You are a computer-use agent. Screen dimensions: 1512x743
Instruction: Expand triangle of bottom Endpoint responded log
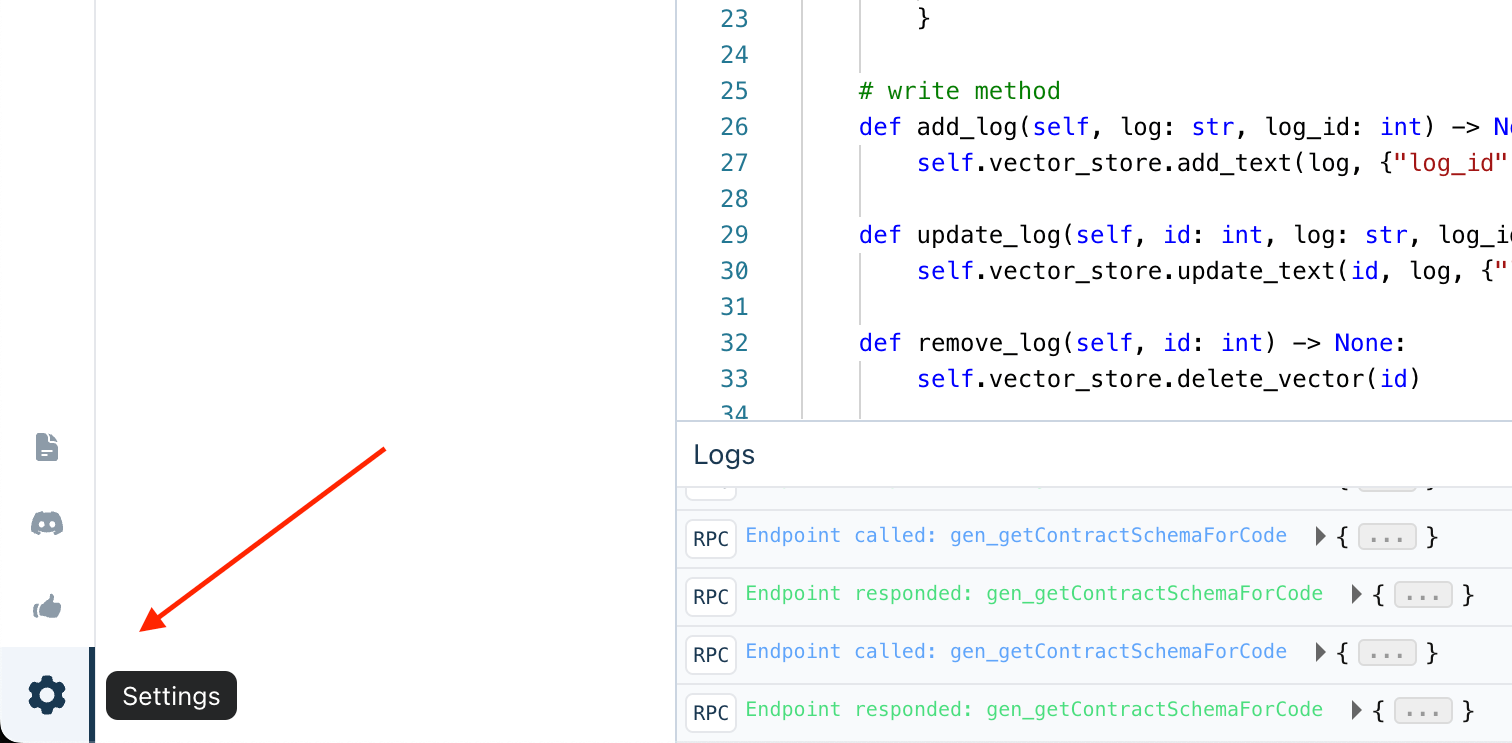1357,711
